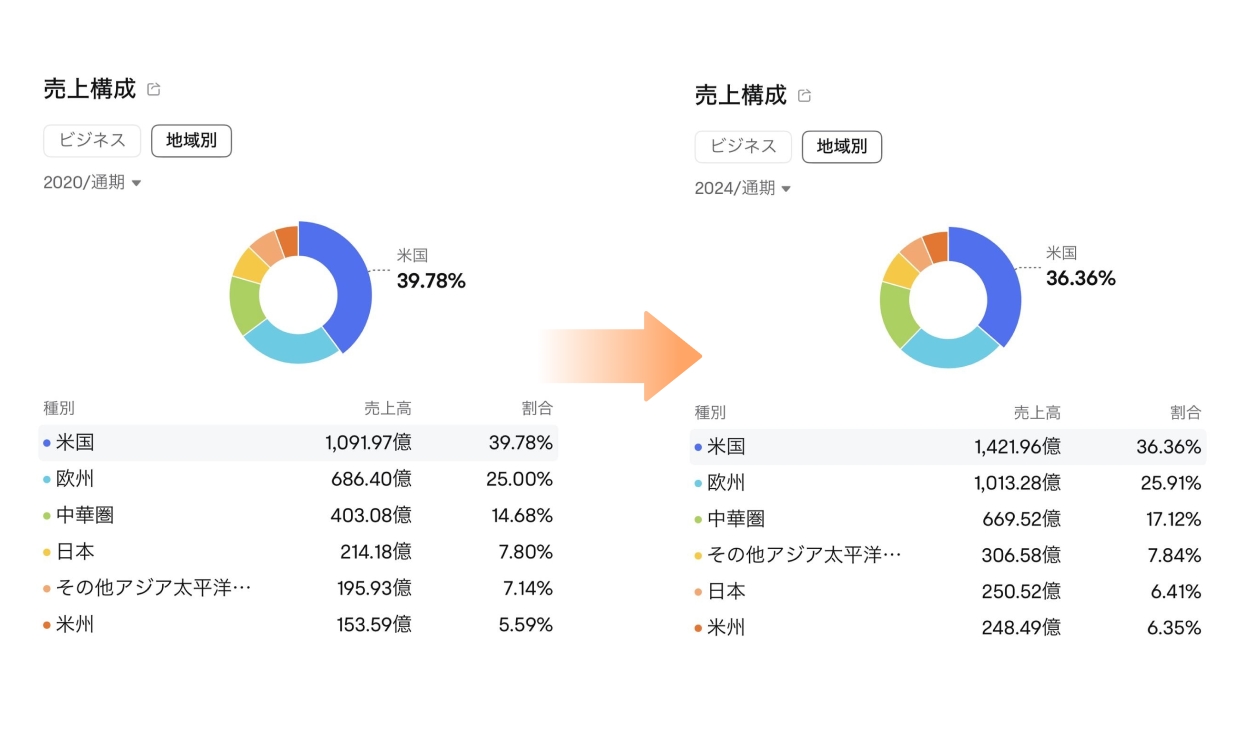The height and width of the screenshot is (746, 1248).
Task: Click the 売上高 column header in 2024 table
Action: (x=1038, y=412)
